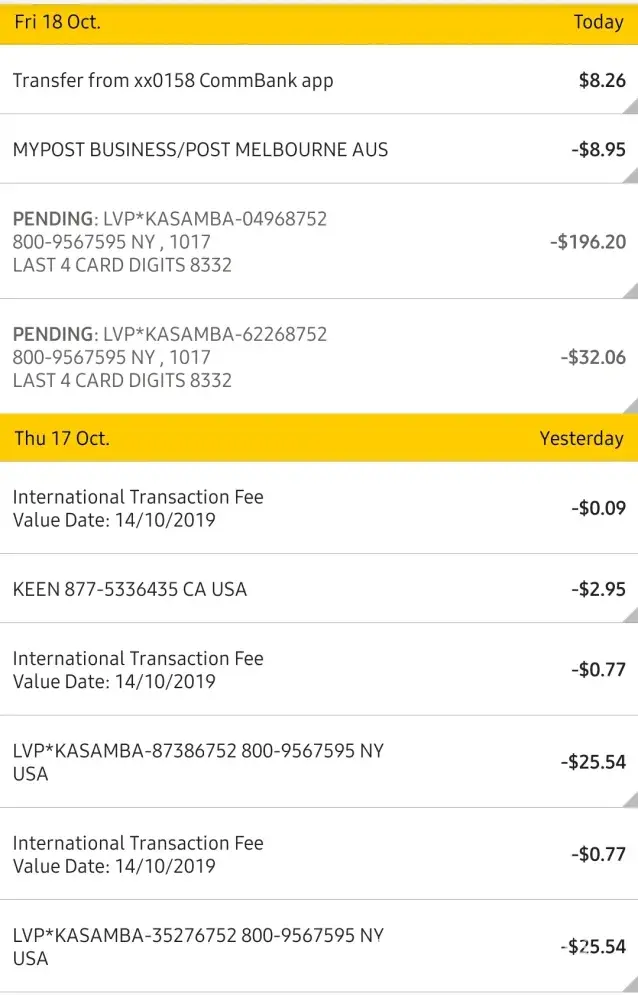
Task: View the LVP*KASAMBA-87386752 transaction details
Action: tap(198, 762)
